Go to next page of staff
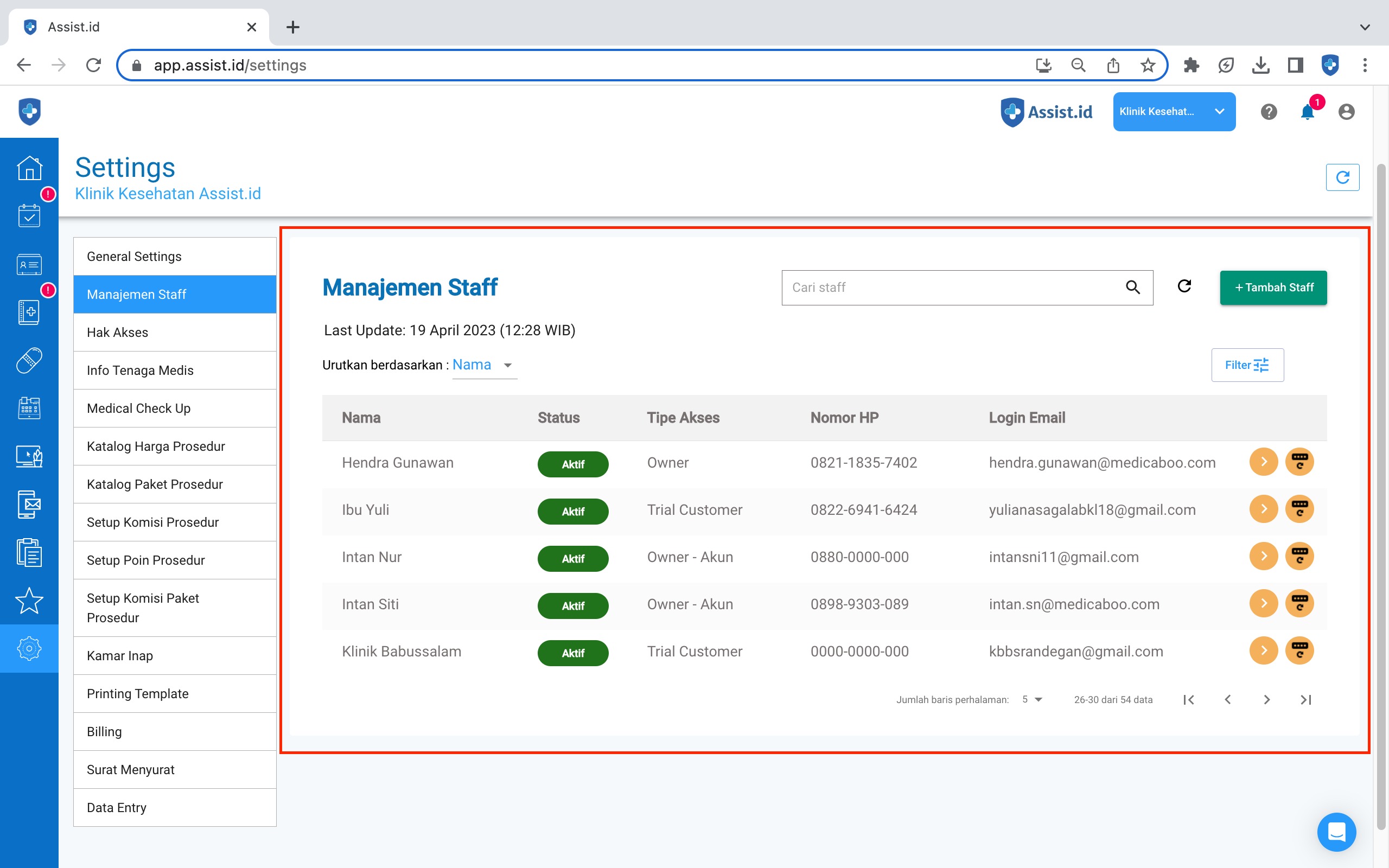This screenshot has height=868, width=1389. tap(1267, 699)
